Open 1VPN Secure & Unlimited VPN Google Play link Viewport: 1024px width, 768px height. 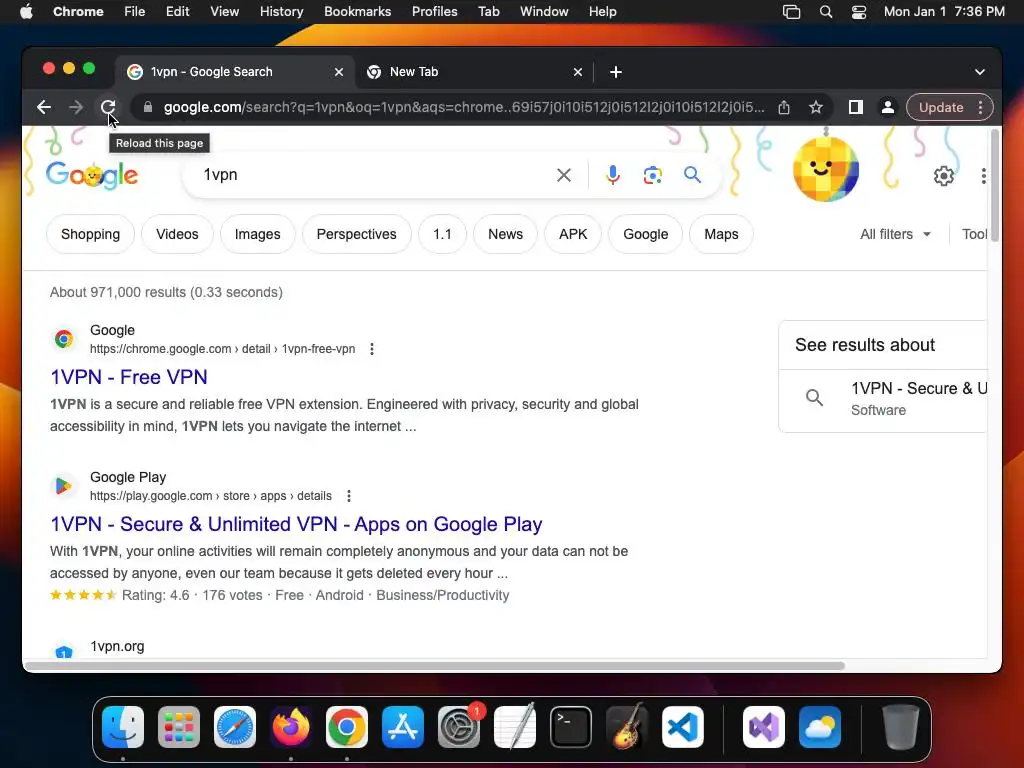tap(296, 524)
